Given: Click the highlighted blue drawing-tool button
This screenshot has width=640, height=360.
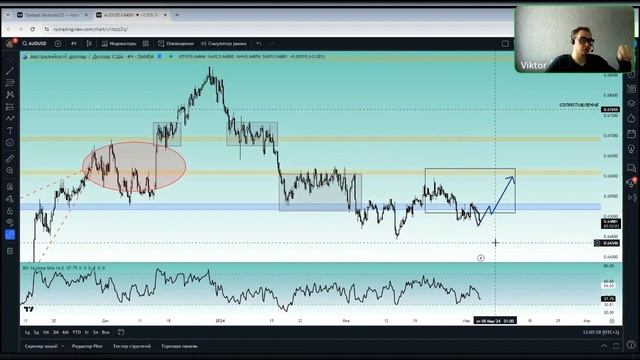Looking at the screenshot, I should click(10, 235).
